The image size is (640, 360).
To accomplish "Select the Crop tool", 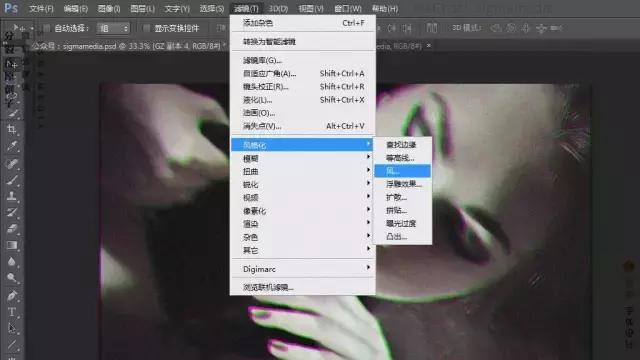I will tap(12, 129).
